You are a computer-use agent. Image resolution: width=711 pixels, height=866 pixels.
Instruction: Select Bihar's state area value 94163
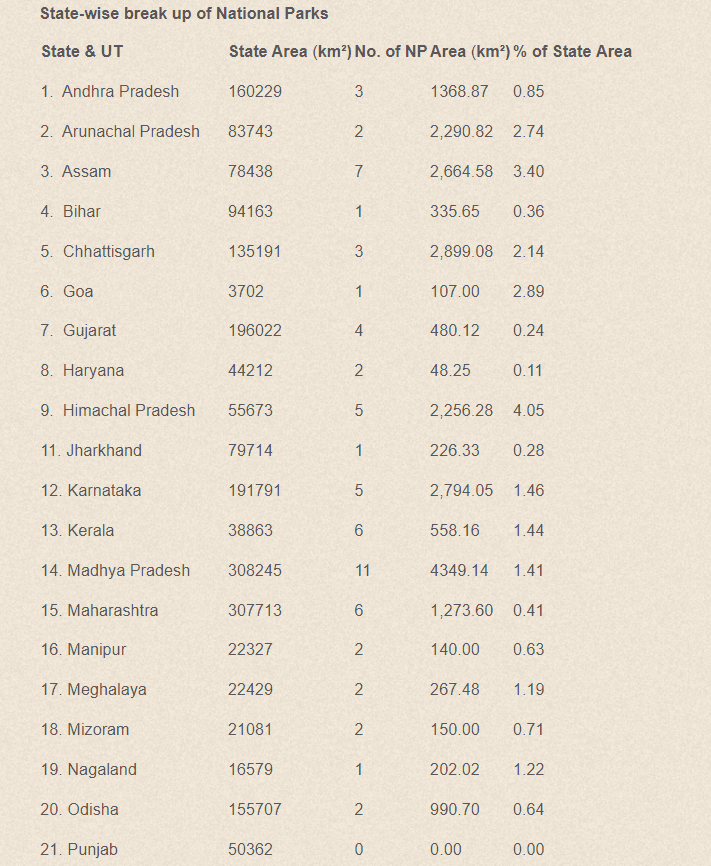(x=250, y=212)
